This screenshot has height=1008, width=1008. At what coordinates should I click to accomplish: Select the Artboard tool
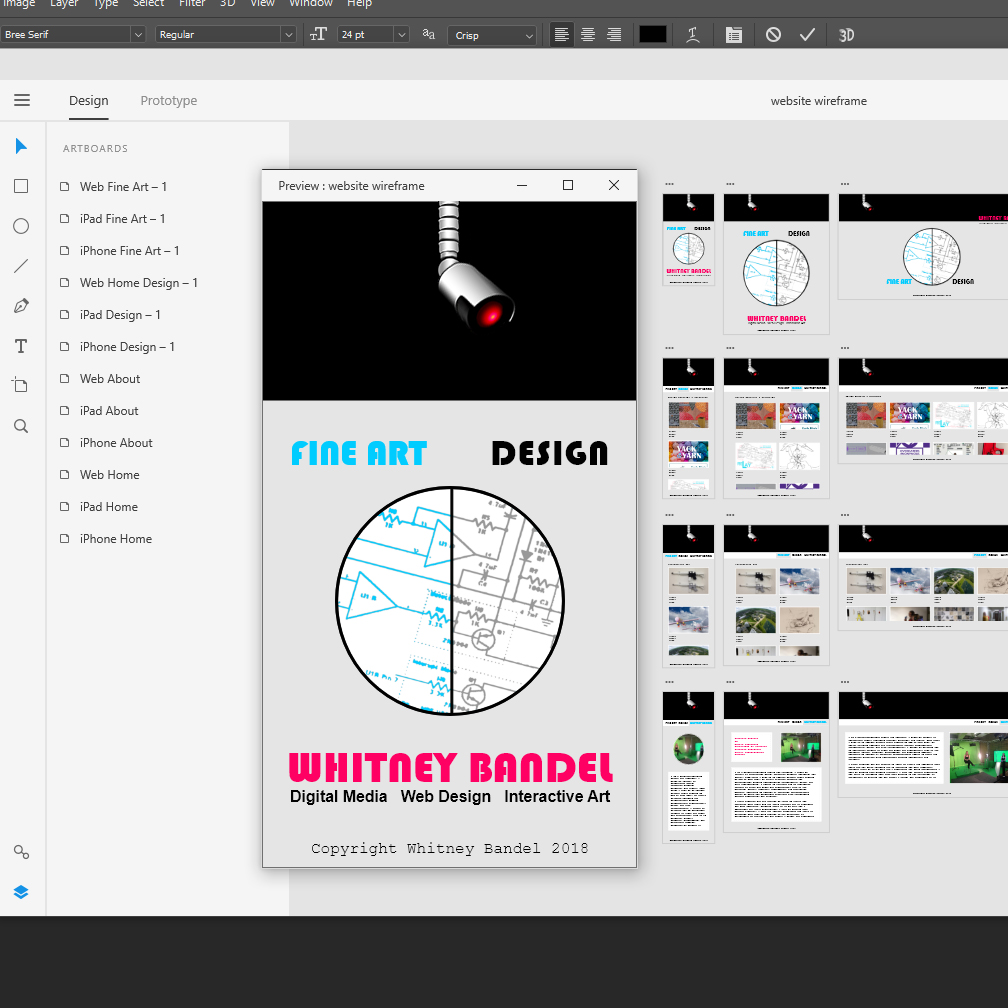21,386
